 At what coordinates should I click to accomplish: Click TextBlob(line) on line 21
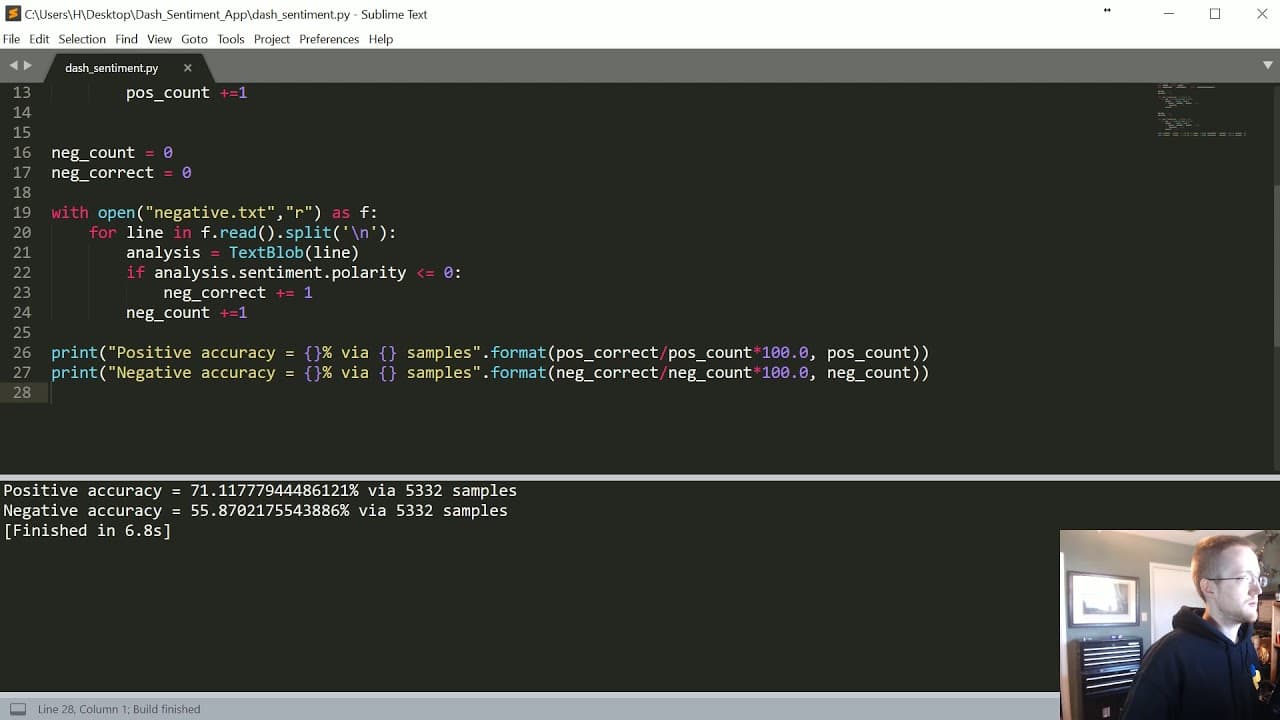tap(294, 252)
